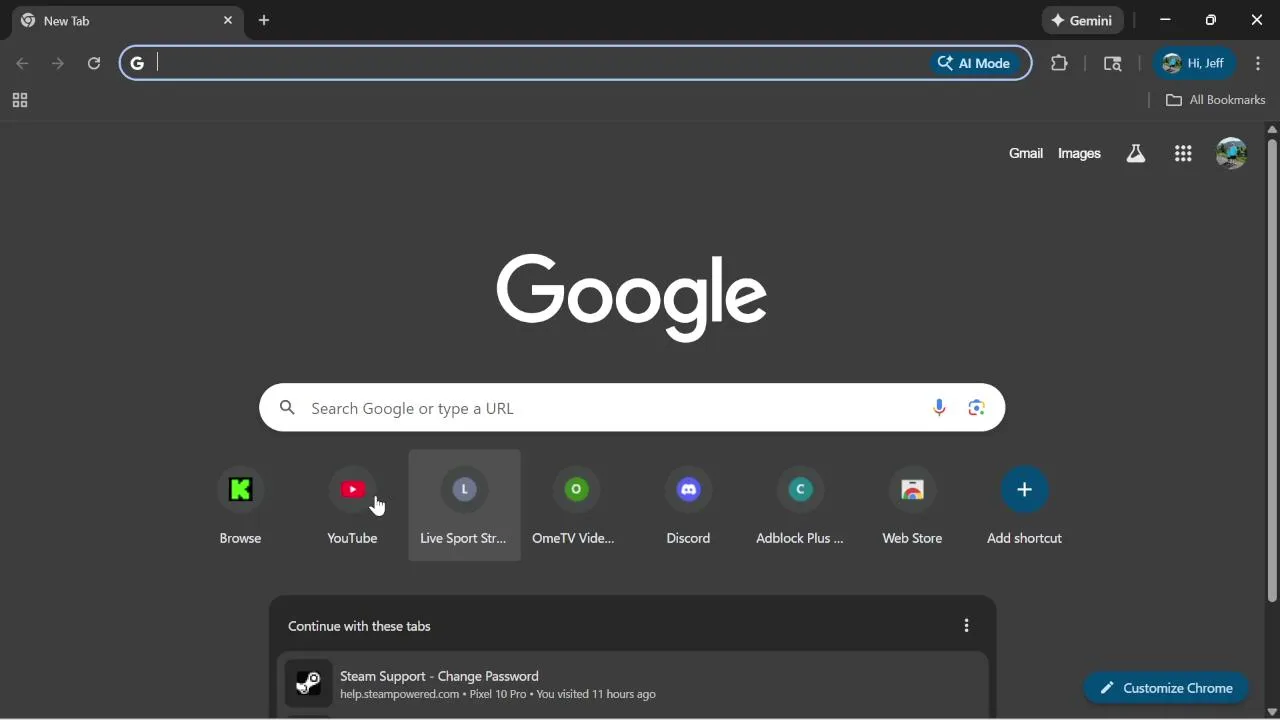Open the Live Sport Str... shortcut
The height and width of the screenshot is (720, 1280).
(x=464, y=505)
